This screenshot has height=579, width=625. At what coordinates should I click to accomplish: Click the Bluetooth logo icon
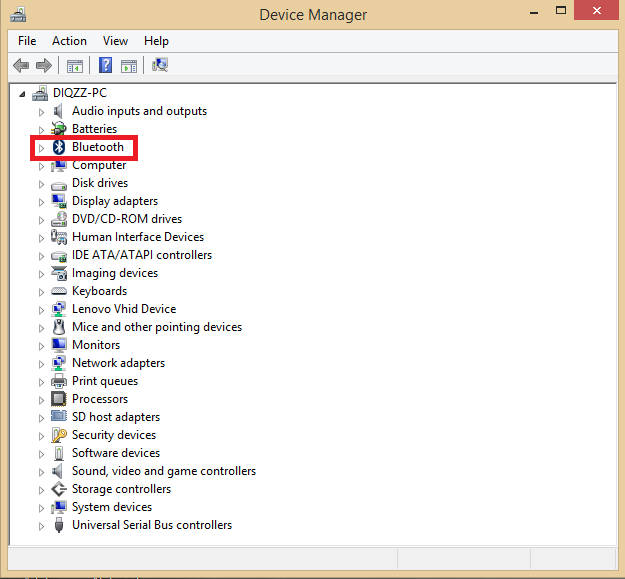coord(59,147)
